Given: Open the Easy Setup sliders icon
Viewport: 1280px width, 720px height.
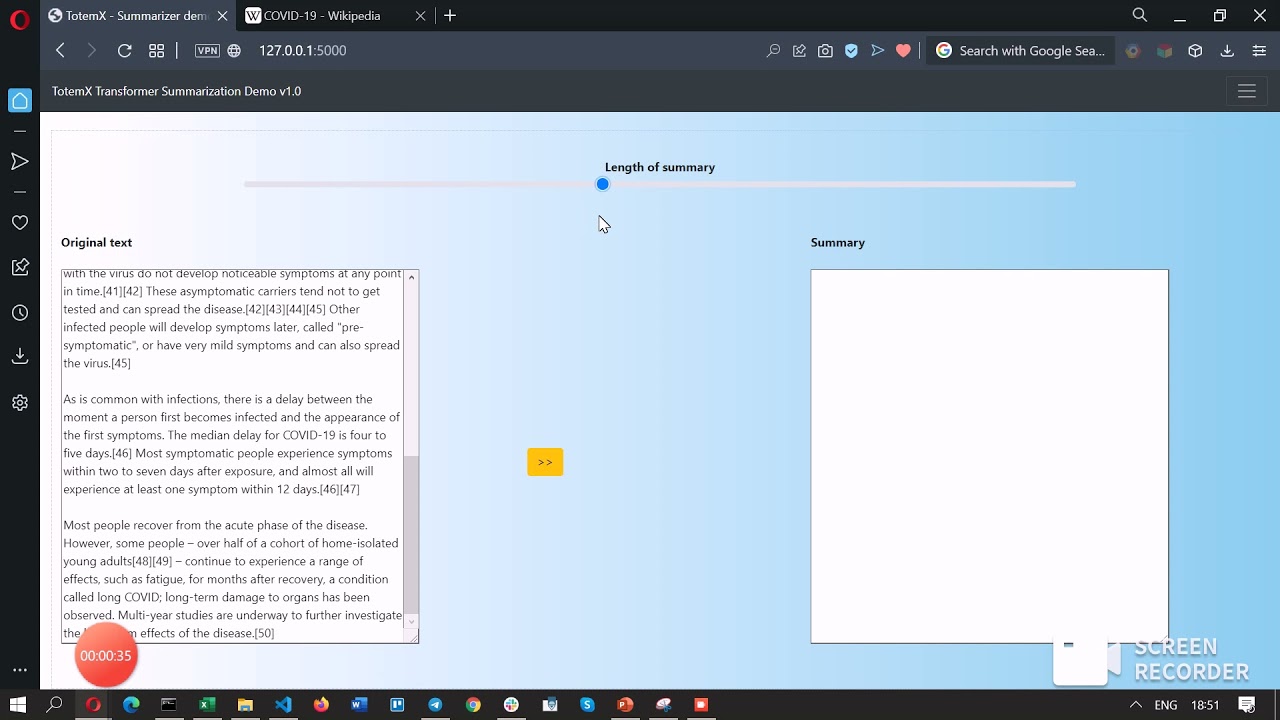Looking at the screenshot, I should 1259,50.
